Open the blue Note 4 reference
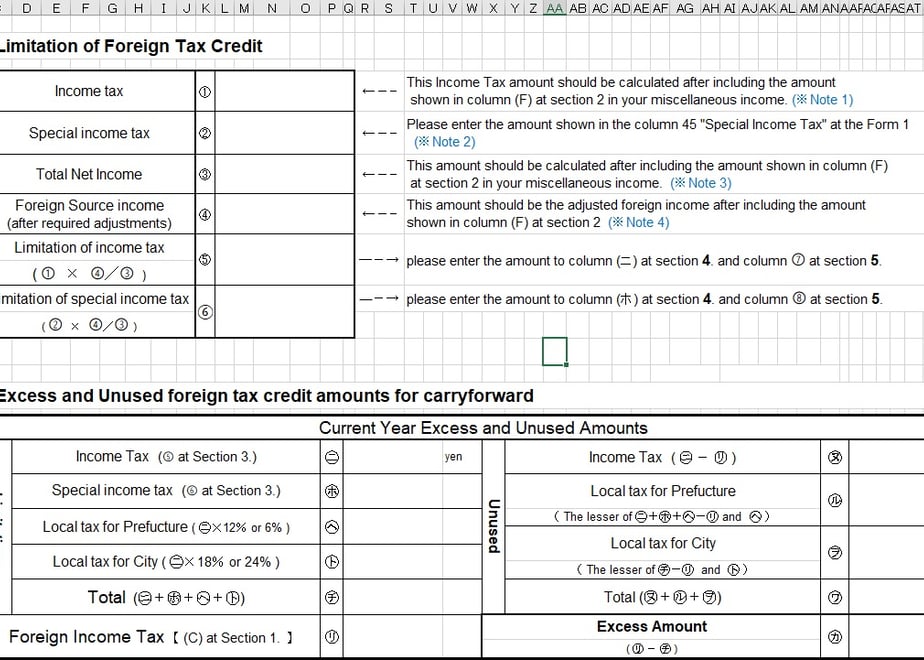Viewport: 924px width, 660px height. (639, 222)
